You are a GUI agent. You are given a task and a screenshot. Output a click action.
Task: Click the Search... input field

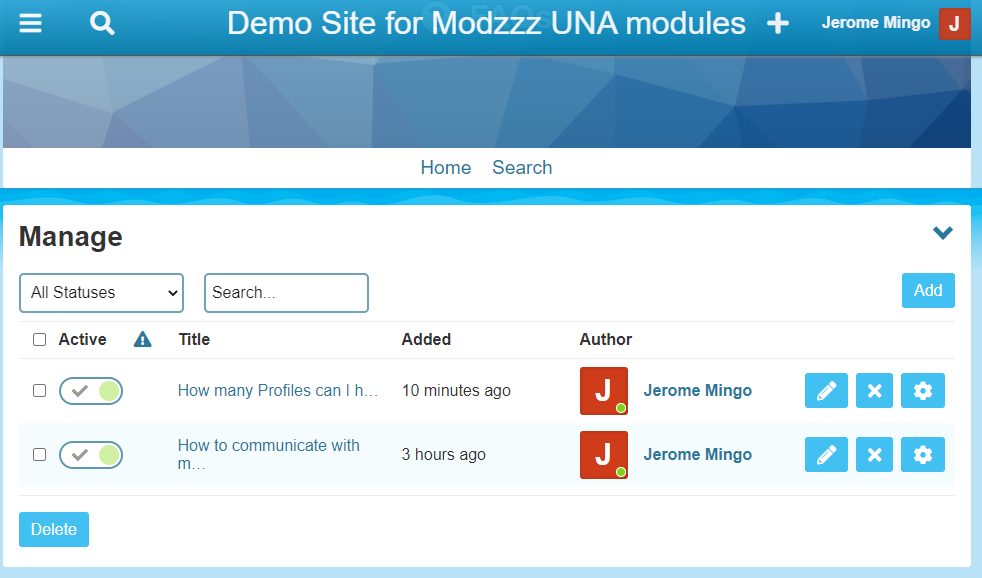286,293
